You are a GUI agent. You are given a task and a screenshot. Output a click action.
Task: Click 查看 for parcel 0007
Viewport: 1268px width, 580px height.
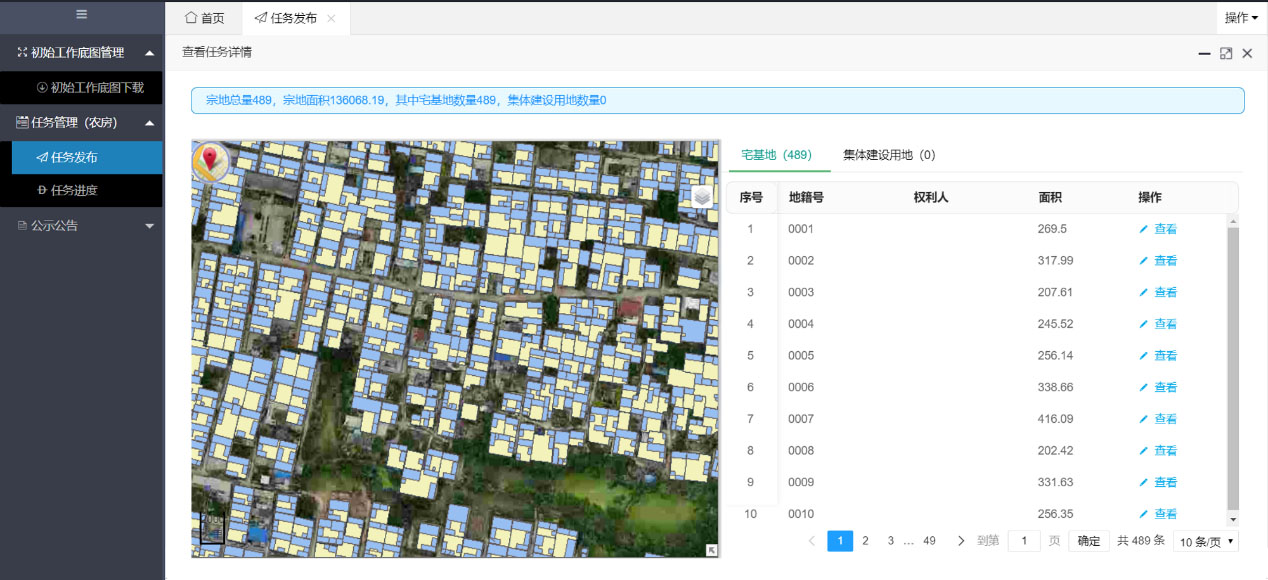[x=1158, y=419]
